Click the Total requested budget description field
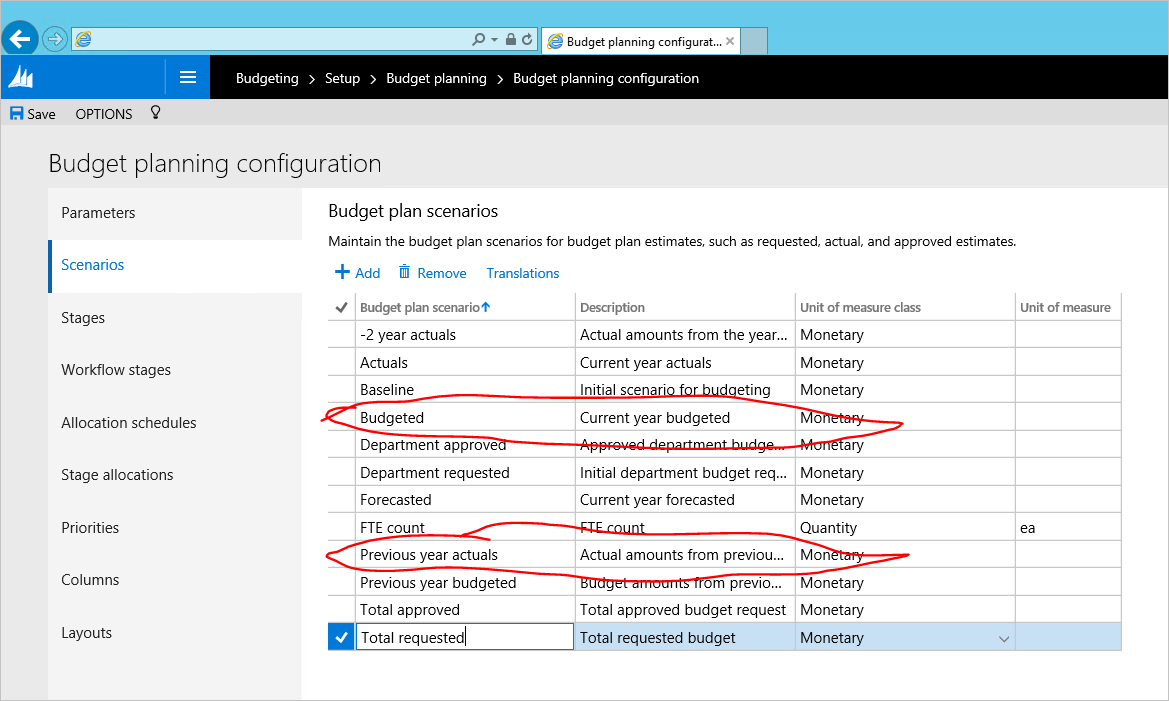Image resolution: width=1169 pixels, height=701 pixels. tap(685, 638)
